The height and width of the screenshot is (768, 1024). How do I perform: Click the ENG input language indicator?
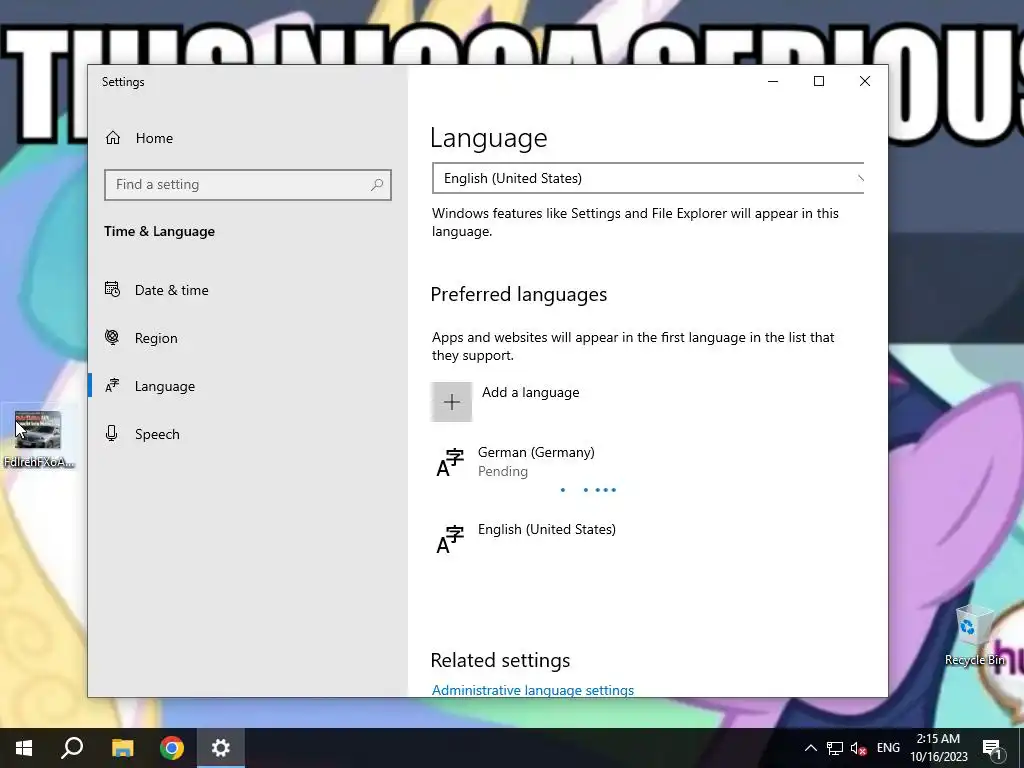888,748
